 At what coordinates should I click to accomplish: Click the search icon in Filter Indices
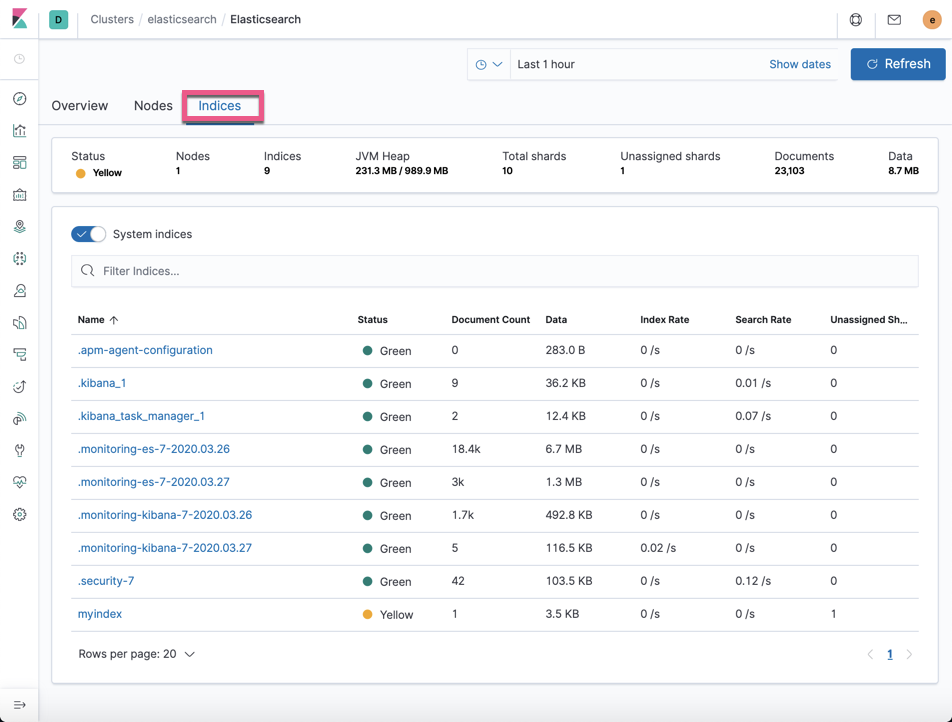point(87,271)
